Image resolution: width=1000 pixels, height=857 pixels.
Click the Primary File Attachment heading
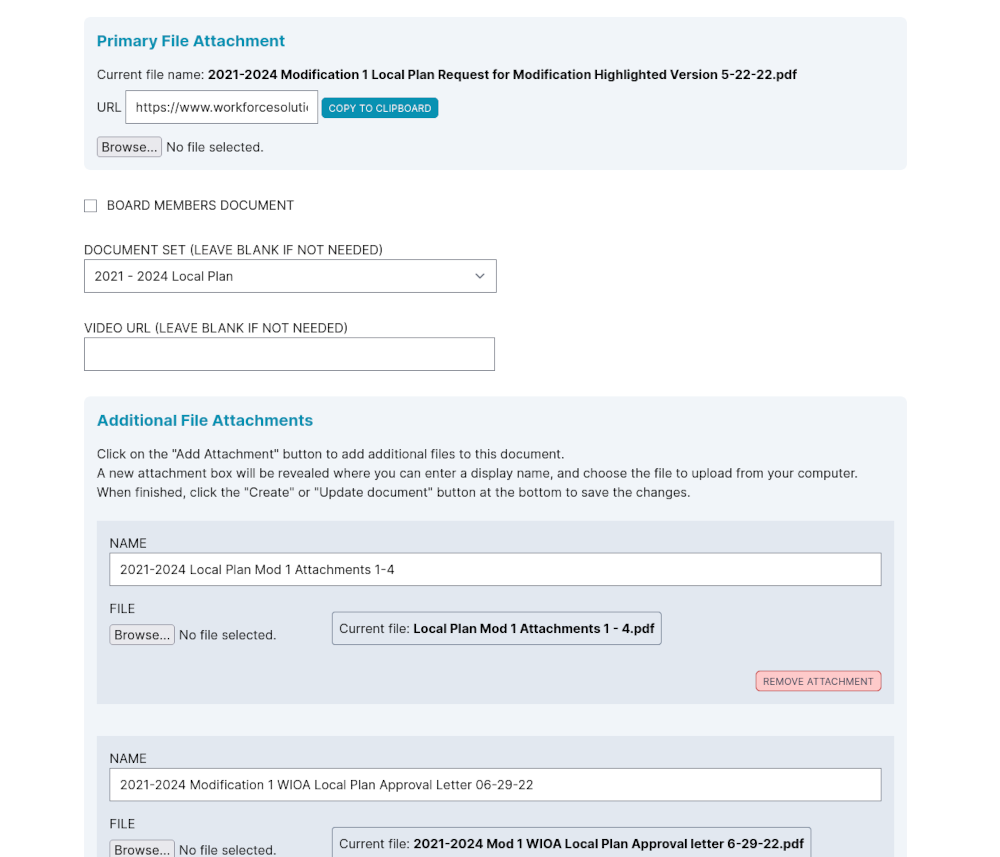(191, 41)
